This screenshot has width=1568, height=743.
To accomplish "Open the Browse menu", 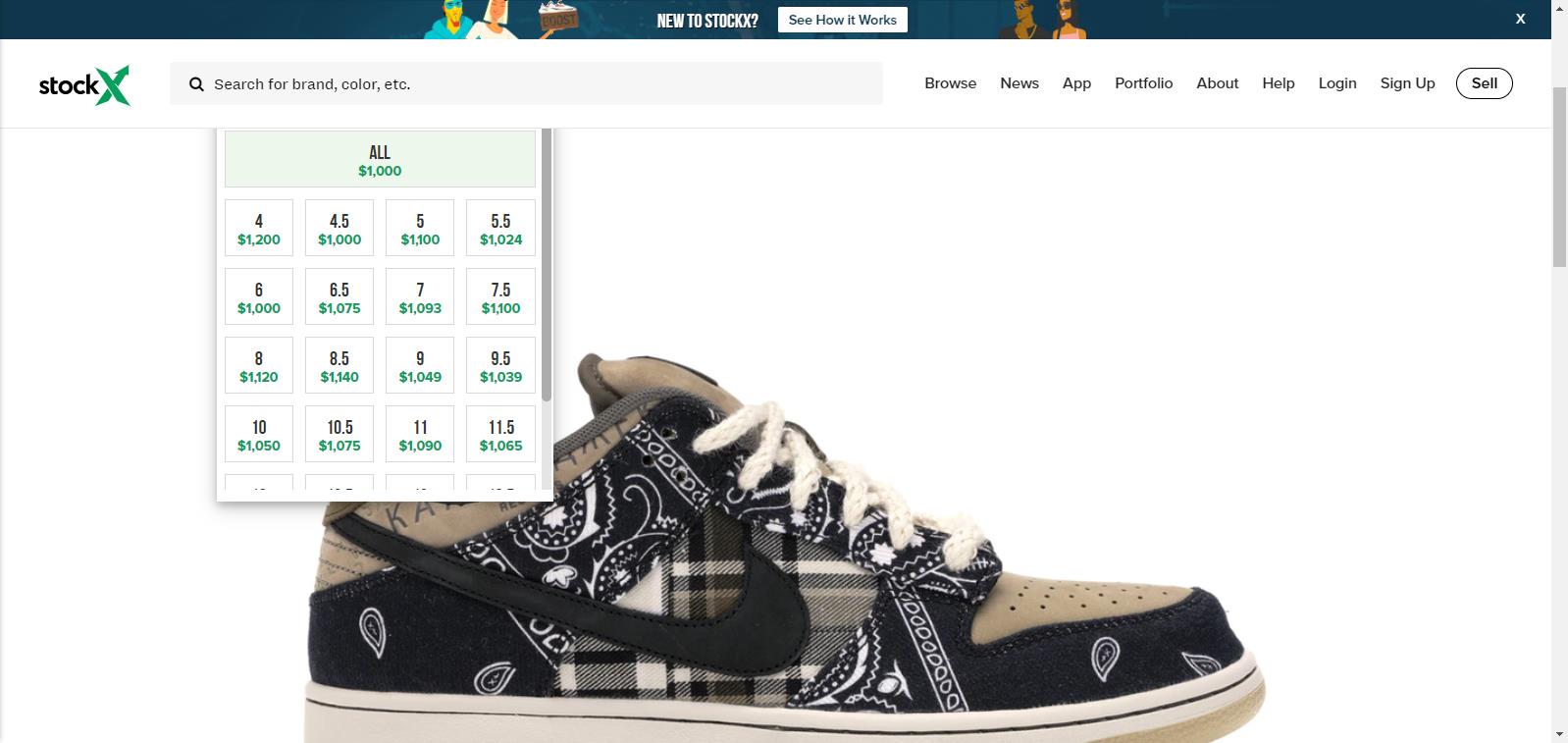I will (x=950, y=83).
